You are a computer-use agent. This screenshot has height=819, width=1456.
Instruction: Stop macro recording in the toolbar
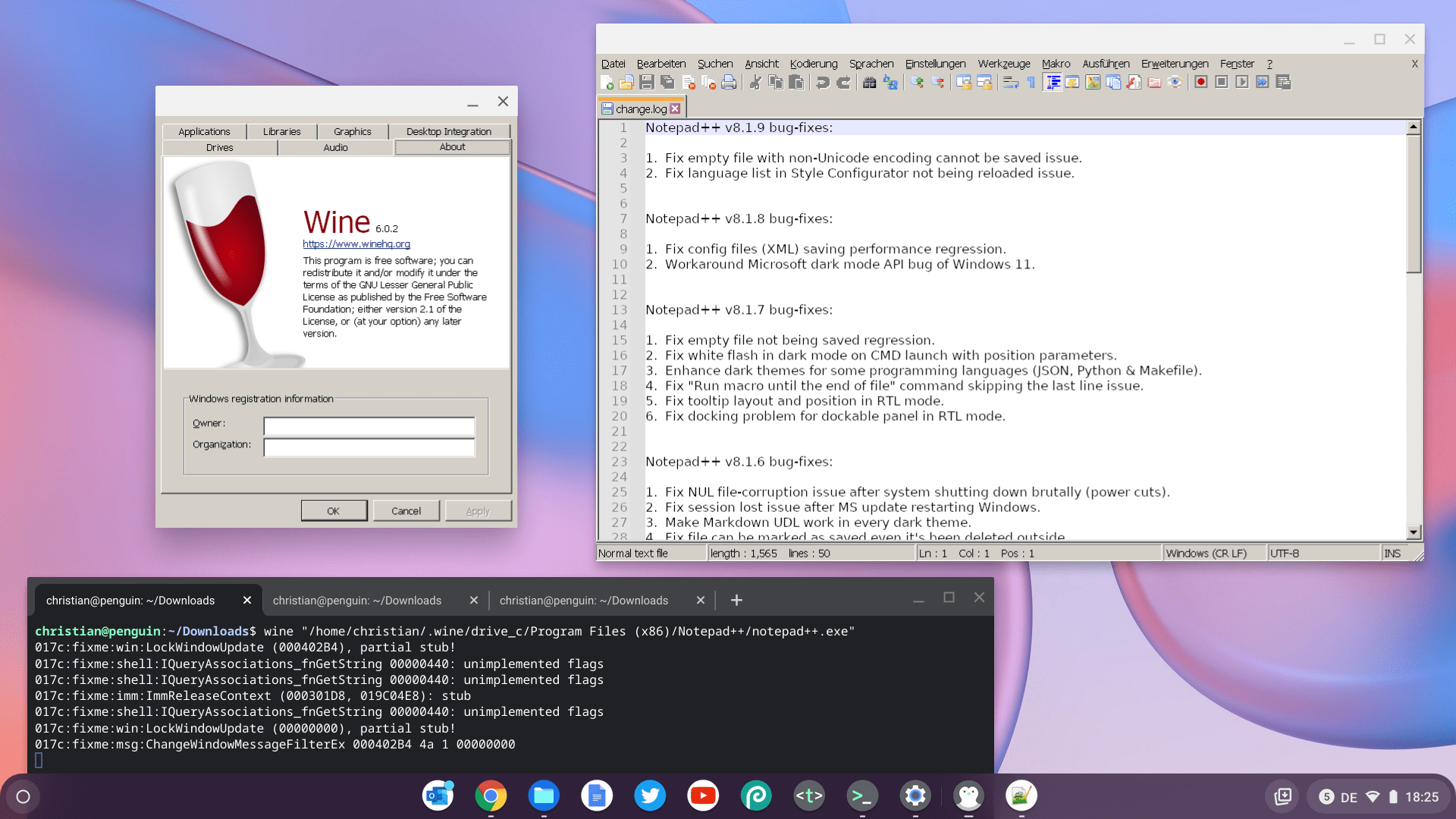click(1222, 82)
